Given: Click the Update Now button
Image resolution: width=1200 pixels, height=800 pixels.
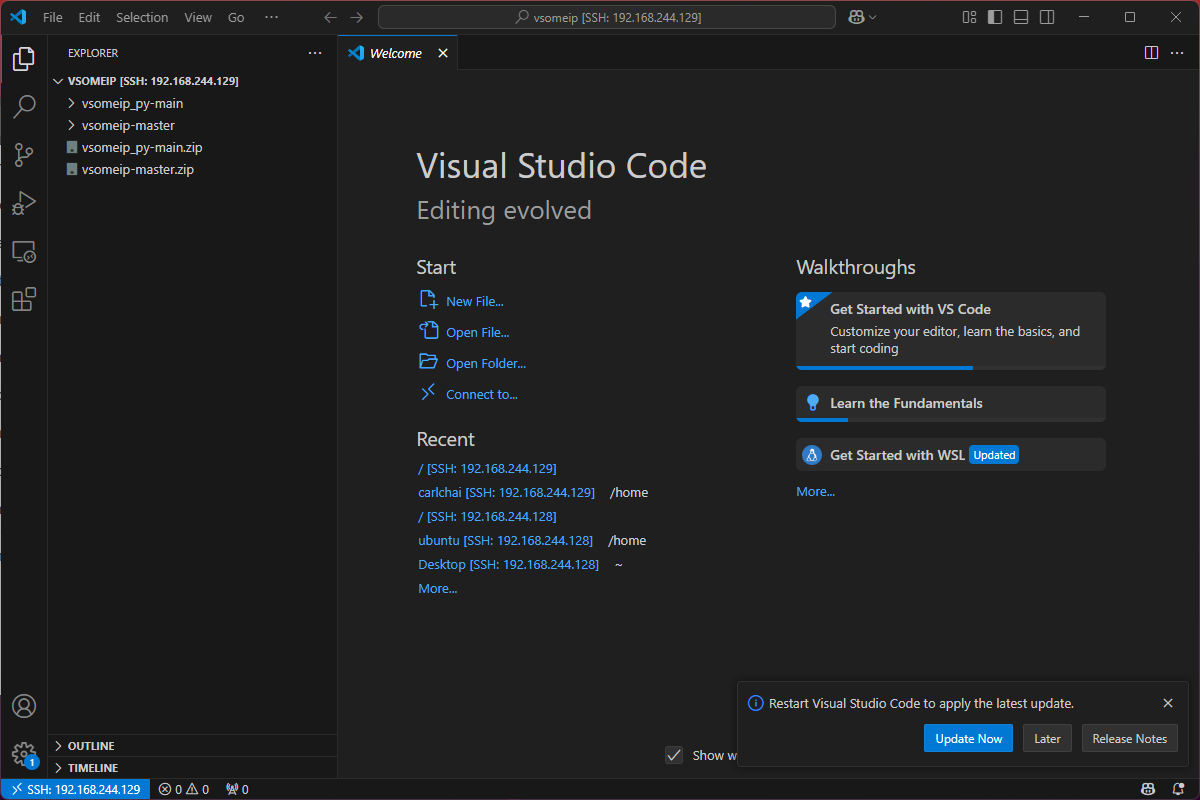Looking at the screenshot, I should 968,738.
